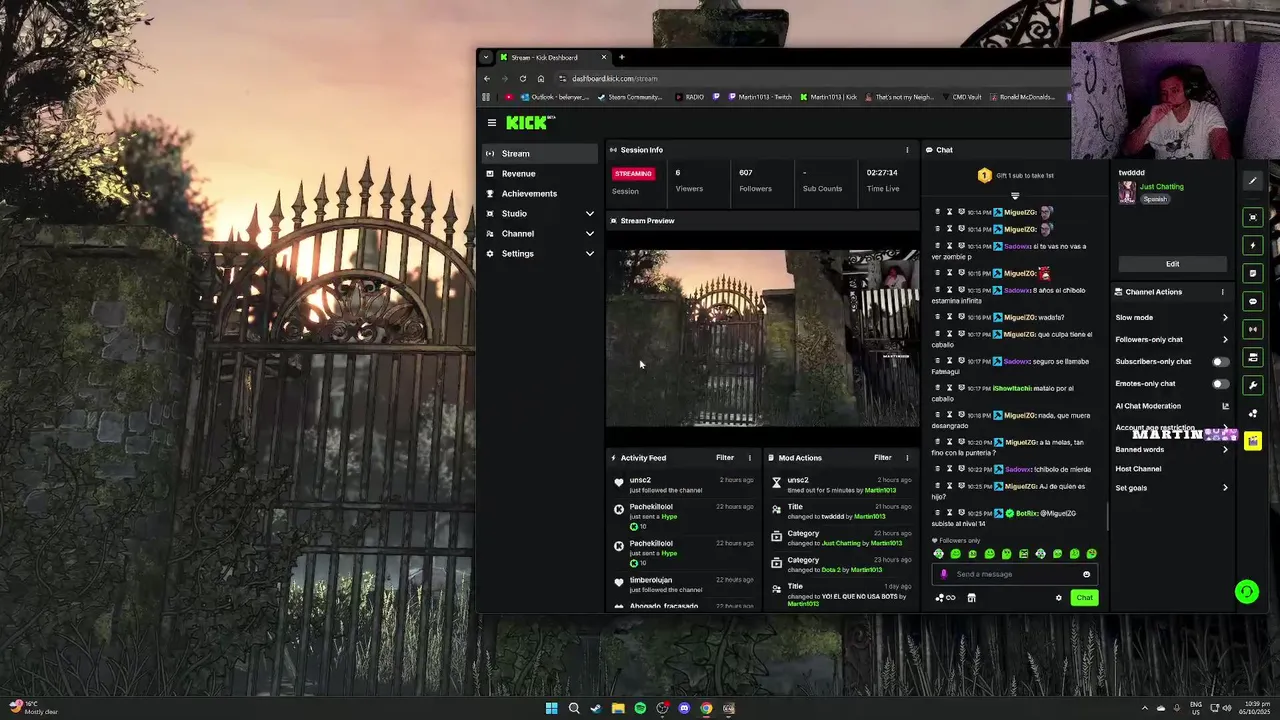Expand the Settings sidebar section
Image resolution: width=1280 pixels, height=720 pixels.
coord(589,254)
